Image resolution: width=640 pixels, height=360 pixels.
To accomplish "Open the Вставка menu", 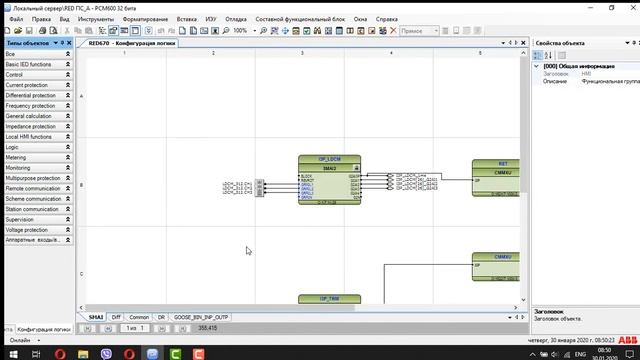I will click(187, 19).
